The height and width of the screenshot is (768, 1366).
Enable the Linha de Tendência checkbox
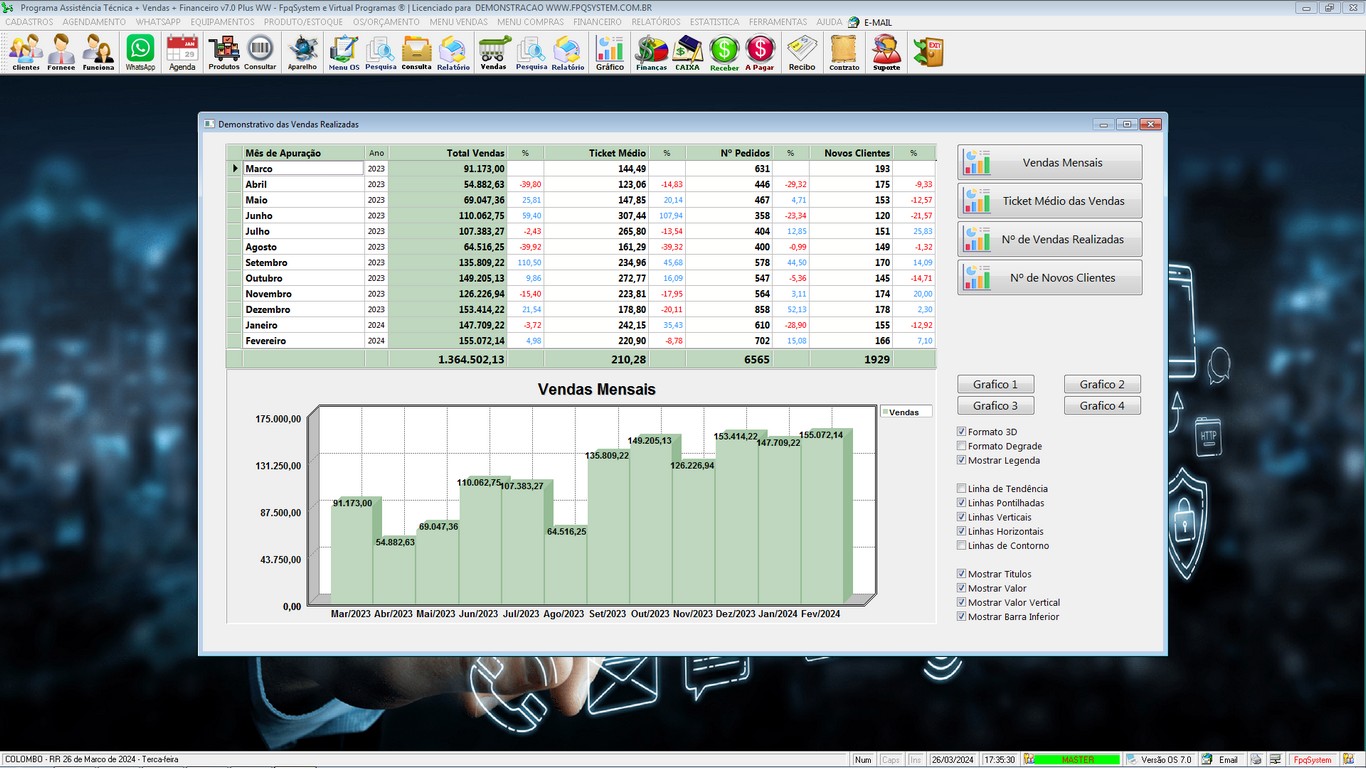[x=962, y=489]
